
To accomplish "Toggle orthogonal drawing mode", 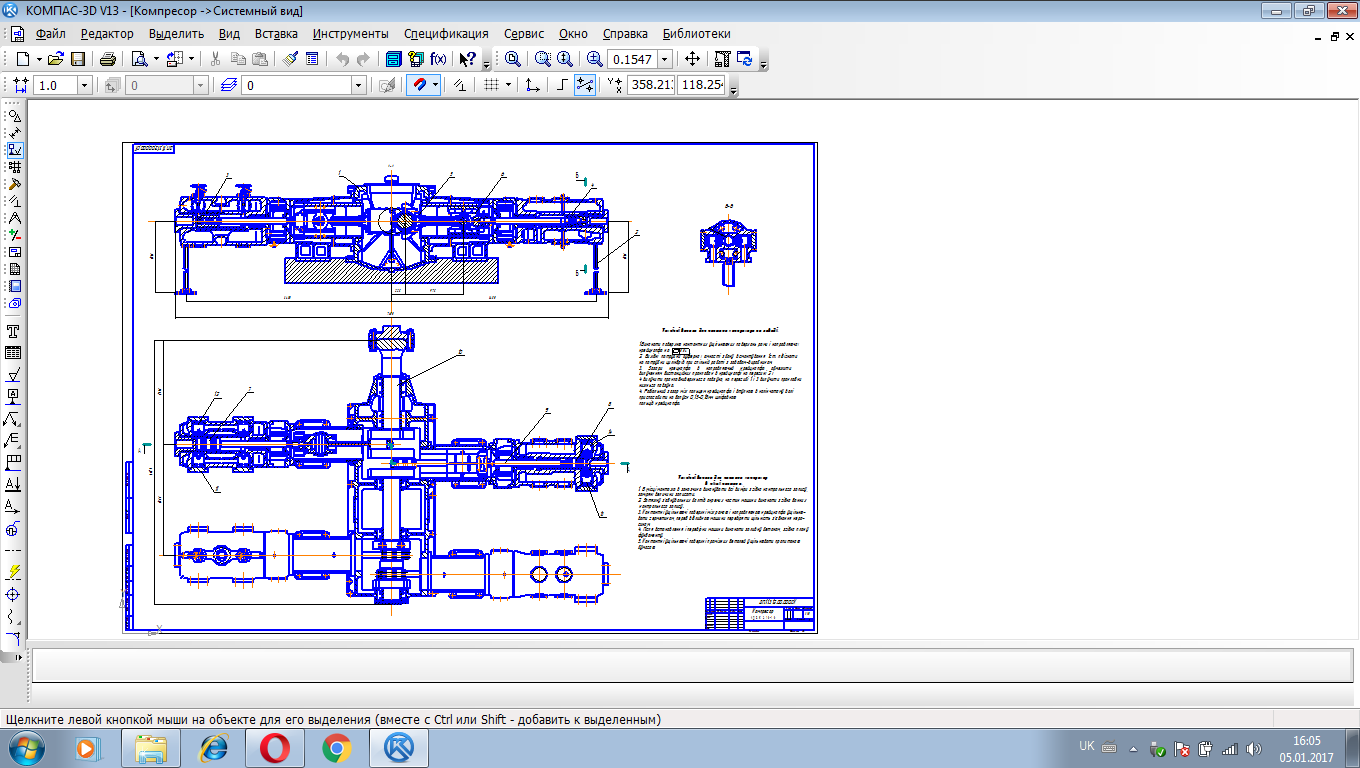I will pyautogui.click(x=562, y=85).
